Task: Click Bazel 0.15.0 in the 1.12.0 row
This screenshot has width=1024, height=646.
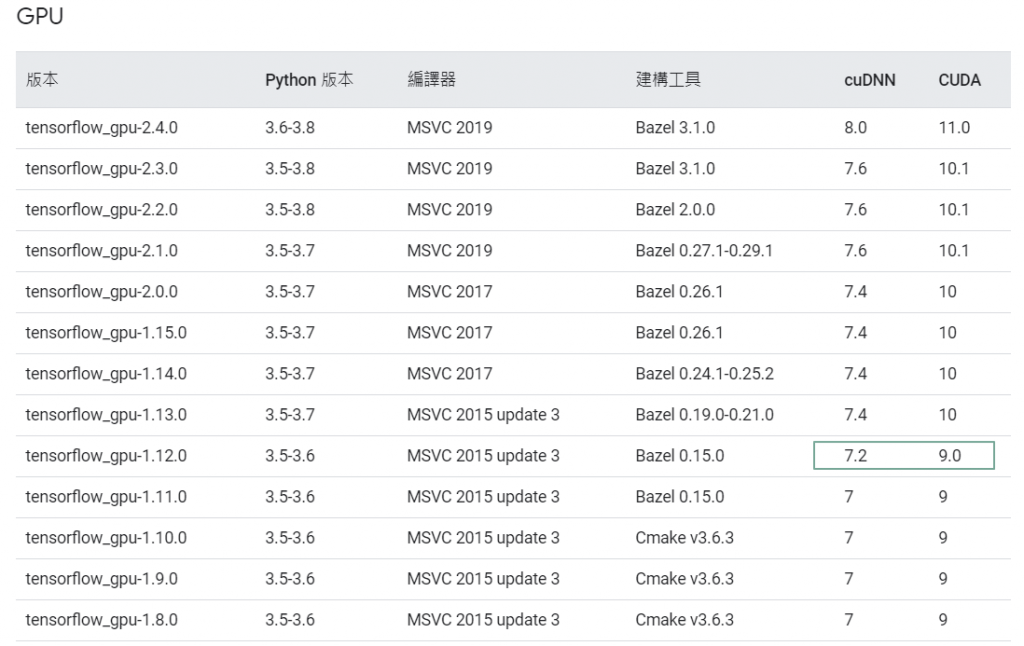Action: coord(680,457)
